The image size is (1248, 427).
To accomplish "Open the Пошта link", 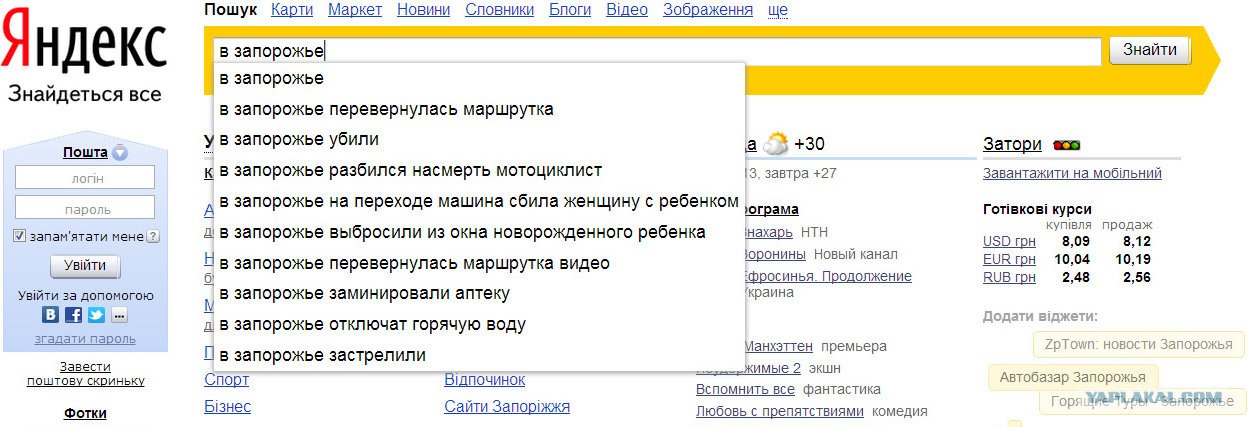I will pyautogui.click(x=85, y=153).
